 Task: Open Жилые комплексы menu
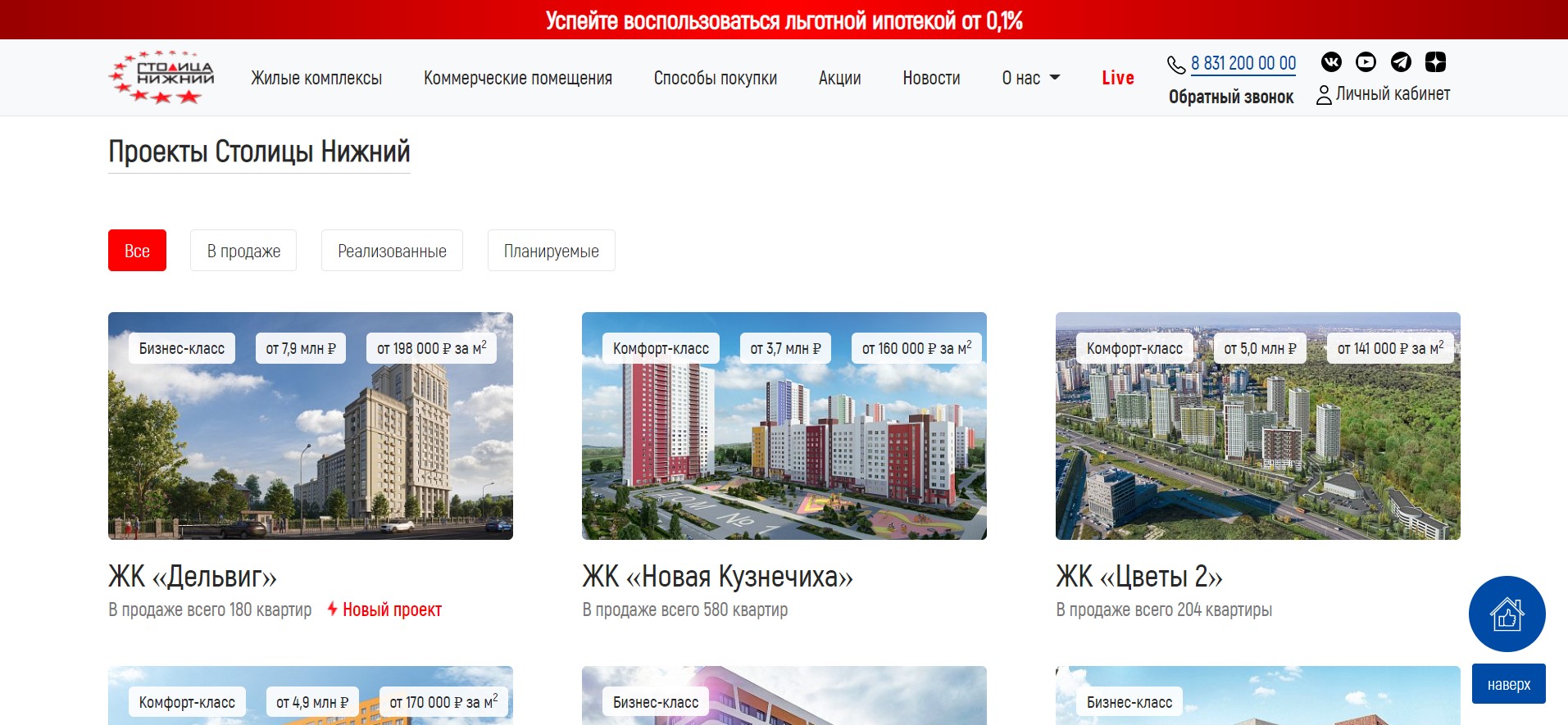pos(316,78)
